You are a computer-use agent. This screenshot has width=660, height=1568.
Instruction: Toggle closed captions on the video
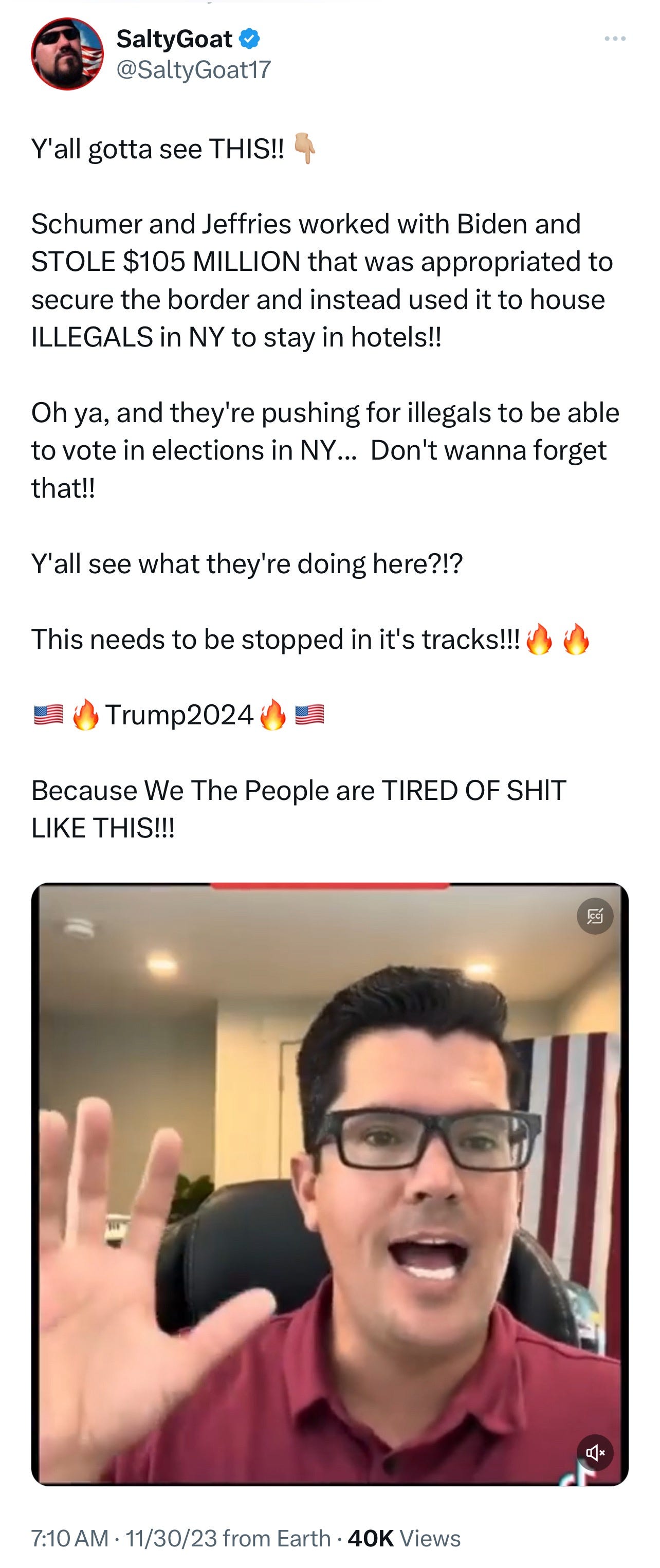(x=595, y=916)
